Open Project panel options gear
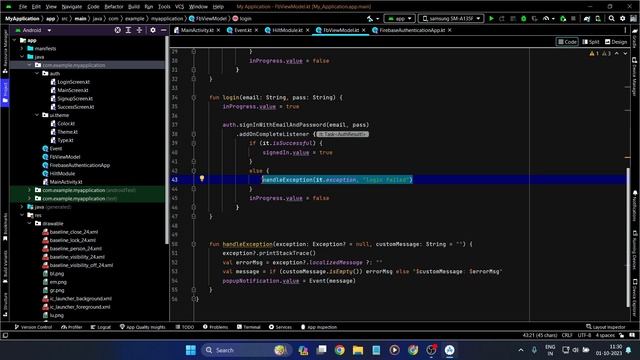 point(153,30)
